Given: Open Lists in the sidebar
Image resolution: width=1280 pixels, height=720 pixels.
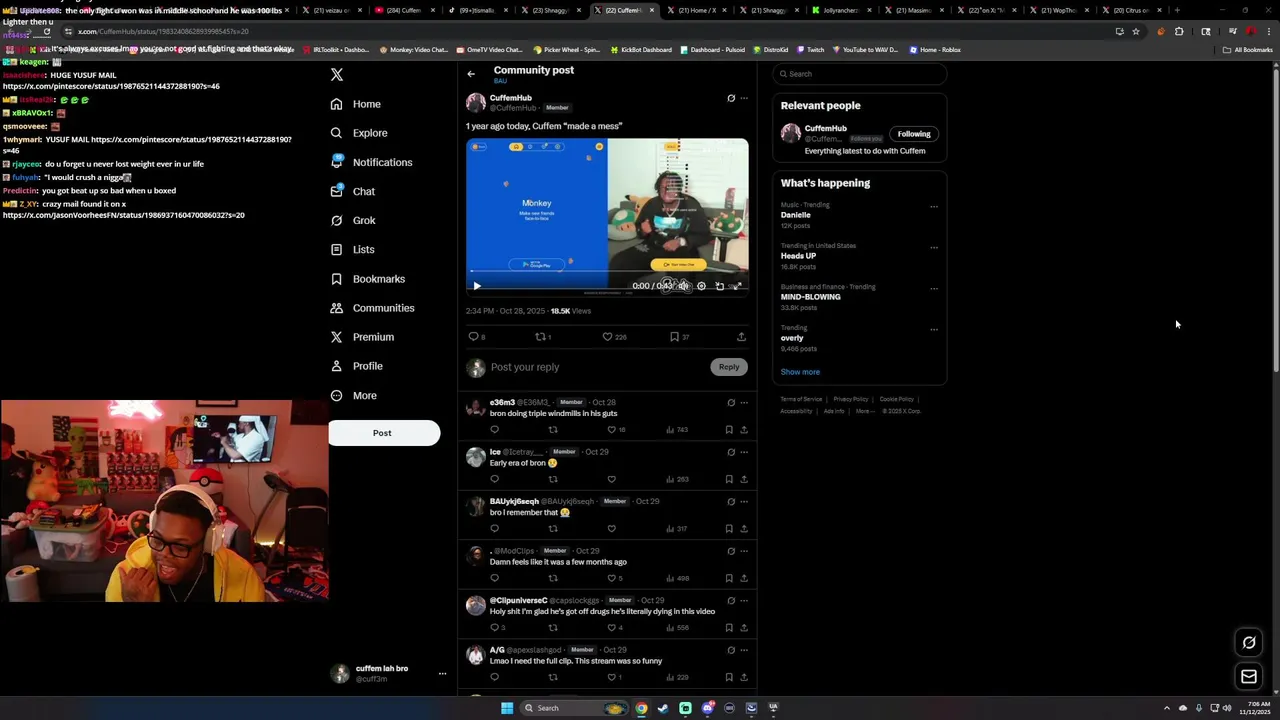Looking at the screenshot, I should pos(352,249).
